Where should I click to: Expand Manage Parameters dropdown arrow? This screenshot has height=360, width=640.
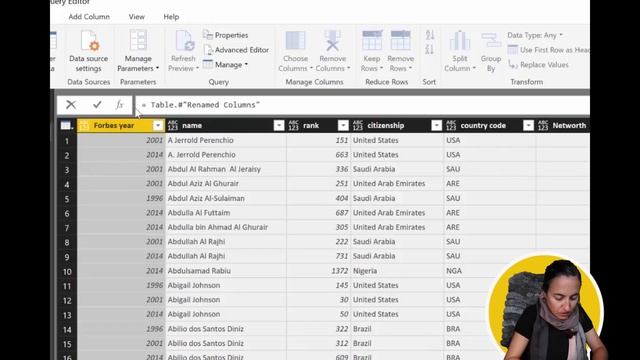point(158,69)
